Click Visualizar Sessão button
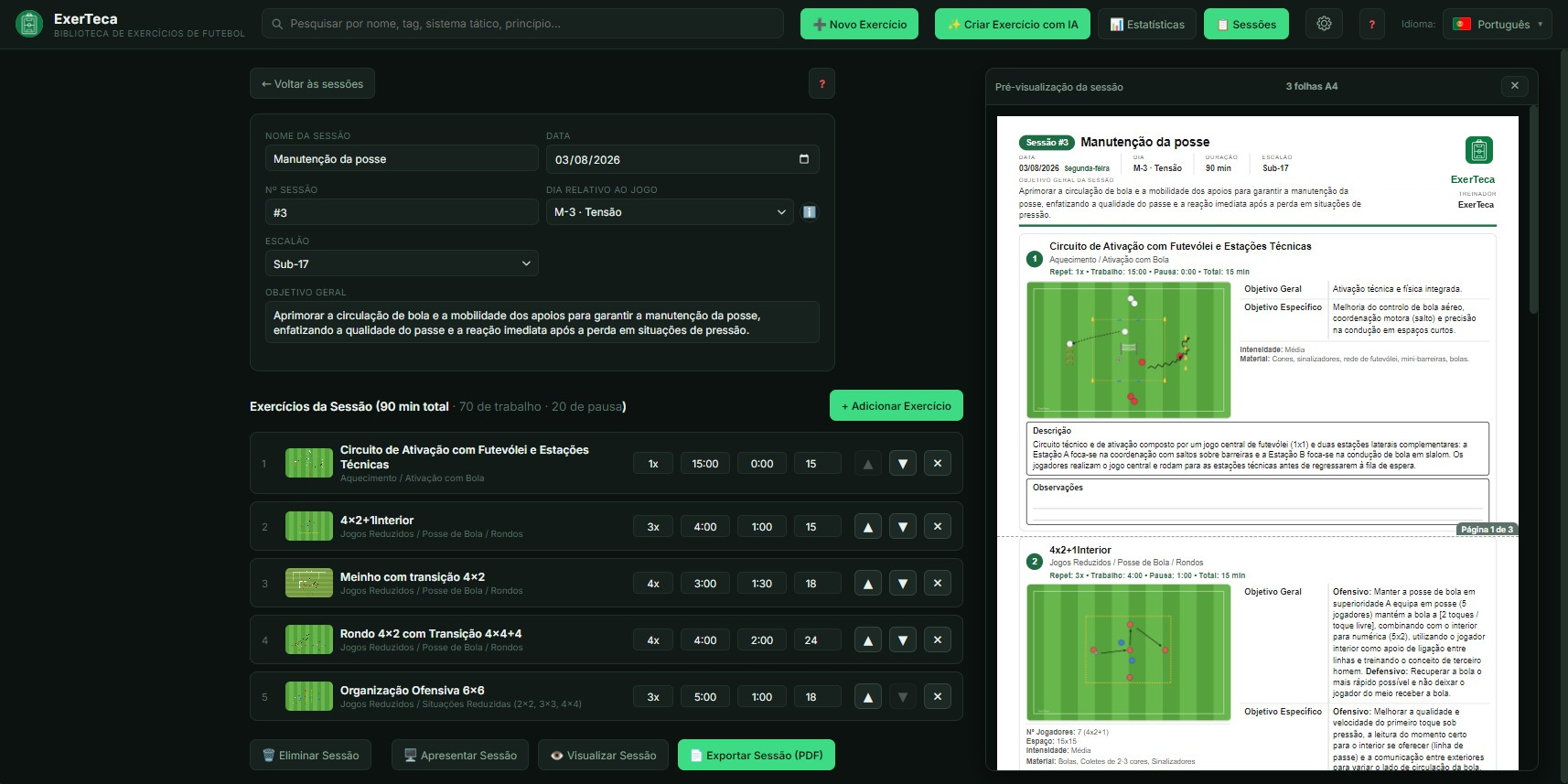Image resolution: width=1568 pixels, height=784 pixels. click(x=603, y=755)
